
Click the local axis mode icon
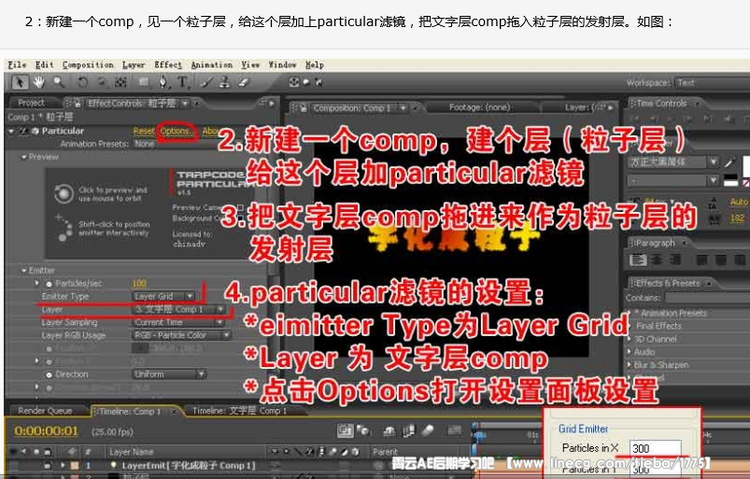click(294, 82)
